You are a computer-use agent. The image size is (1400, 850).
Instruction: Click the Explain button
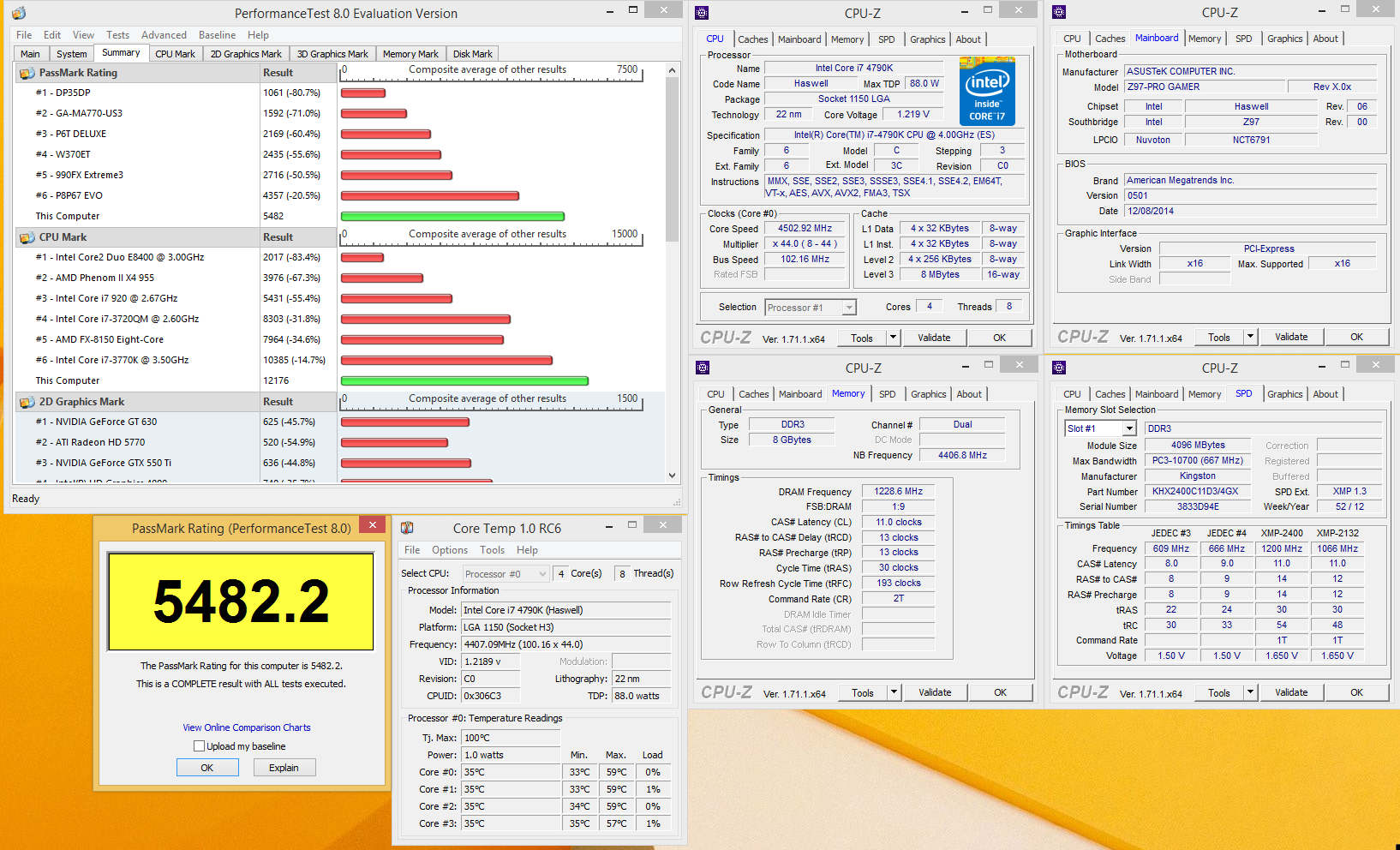[x=284, y=768]
